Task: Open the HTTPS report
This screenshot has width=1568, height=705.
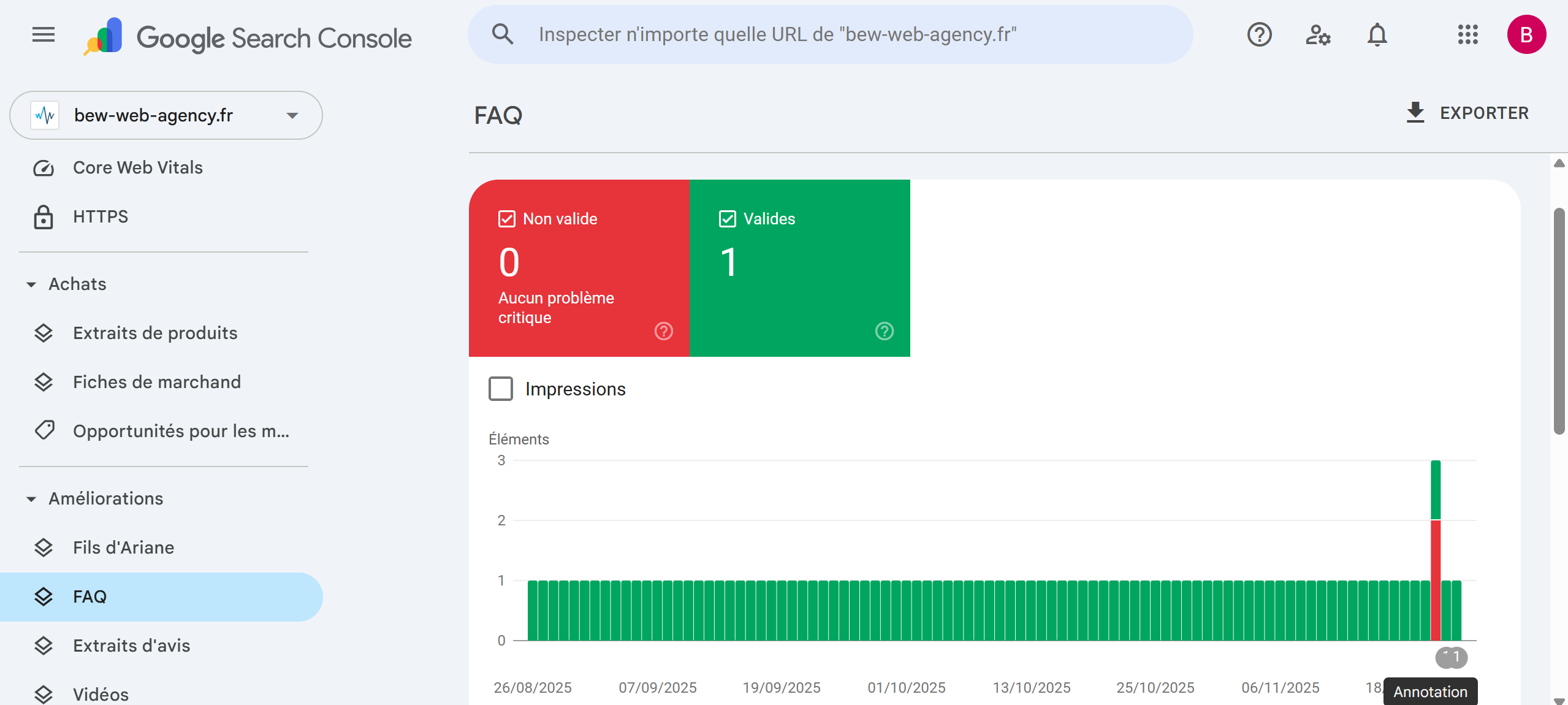Action: click(x=162, y=217)
